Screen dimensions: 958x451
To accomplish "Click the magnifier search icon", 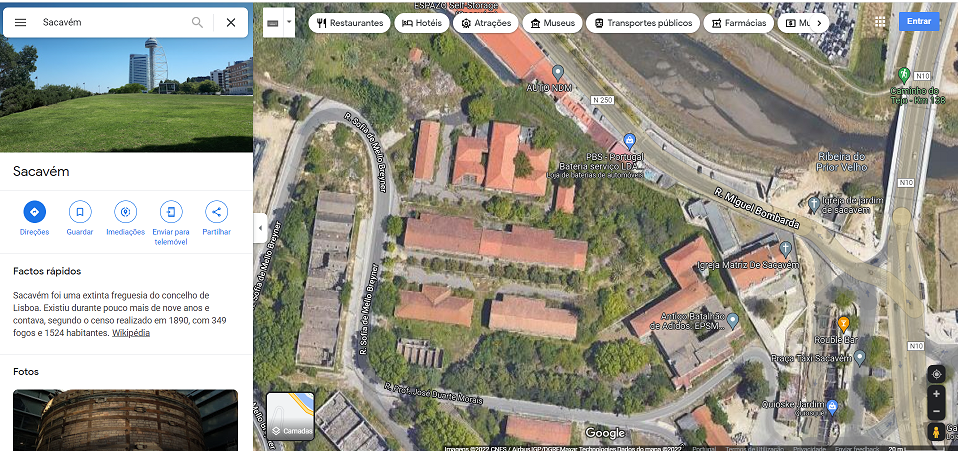I will point(197,23).
